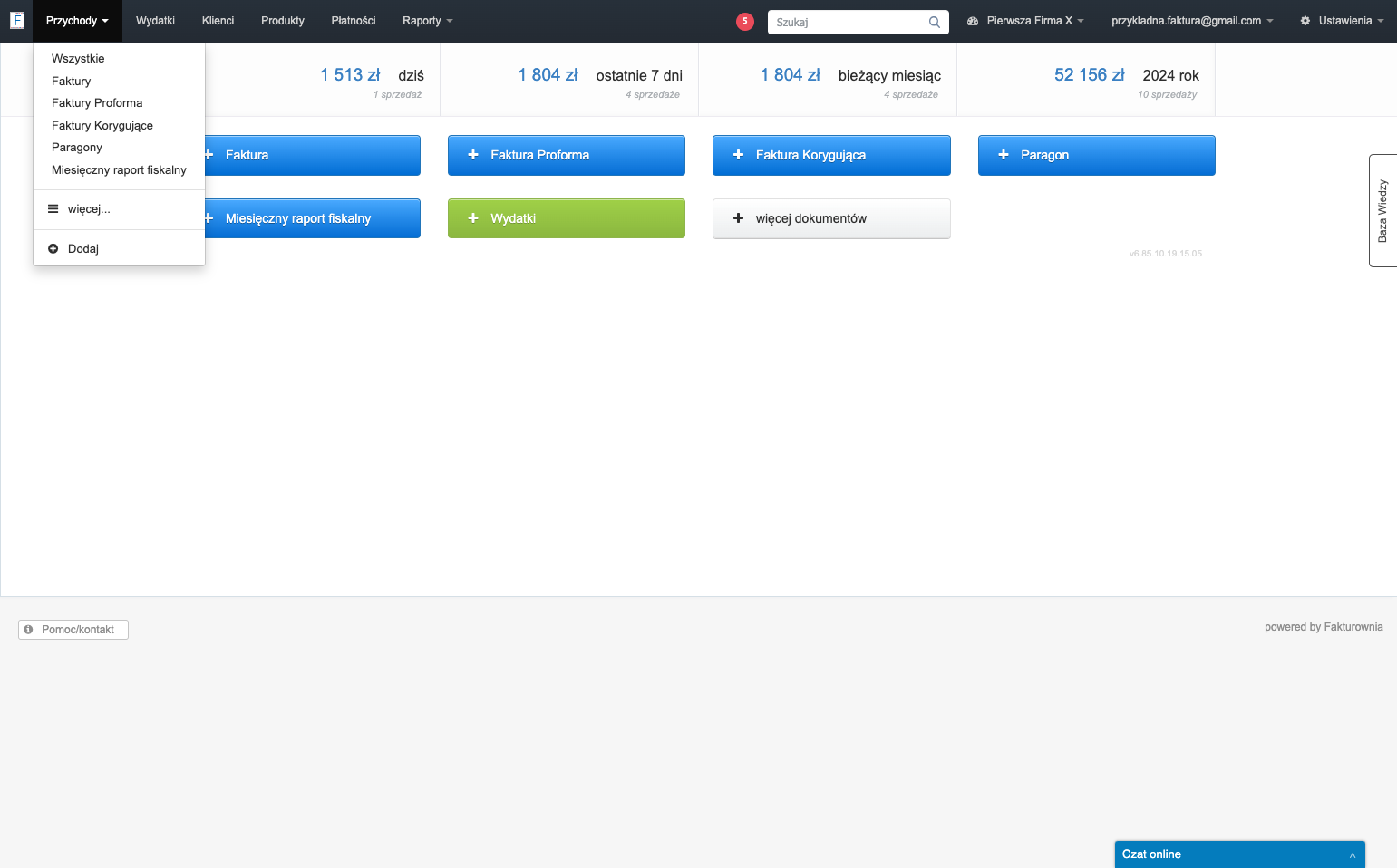Screen dimensions: 1397x868
Task: Open the Baza Wiedzy side tab
Action: pyautogui.click(x=1382, y=210)
